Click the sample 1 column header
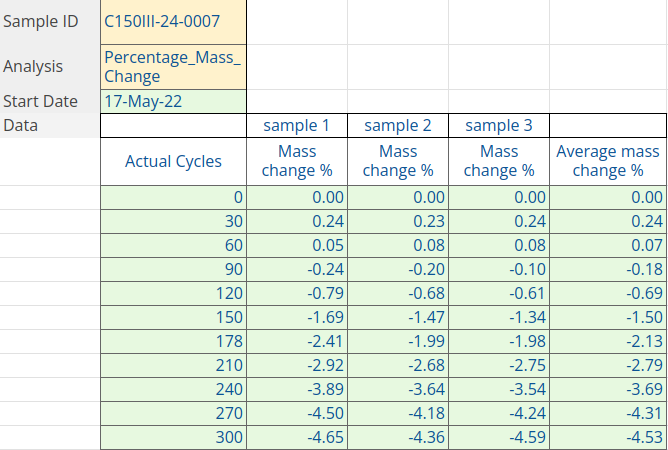This screenshot has width=668, height=450. (x=296, y=125)
